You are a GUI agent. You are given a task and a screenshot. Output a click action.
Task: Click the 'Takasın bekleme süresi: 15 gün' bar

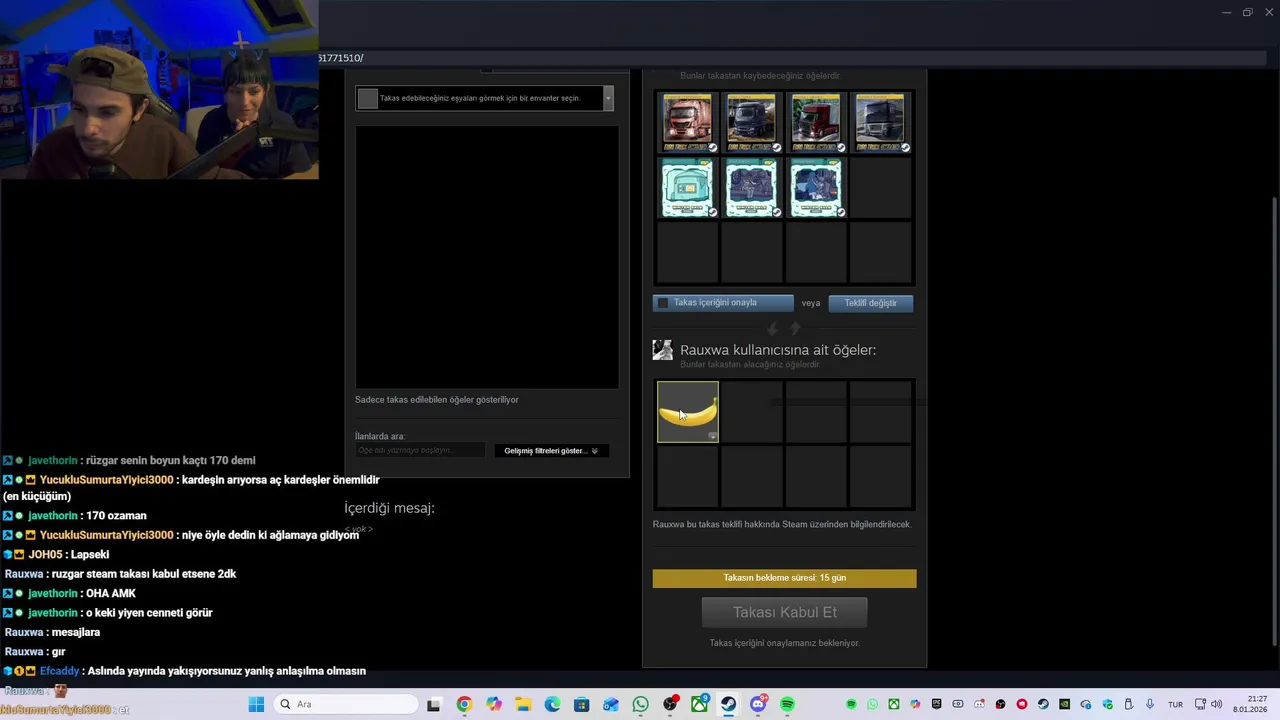point(784,578)
